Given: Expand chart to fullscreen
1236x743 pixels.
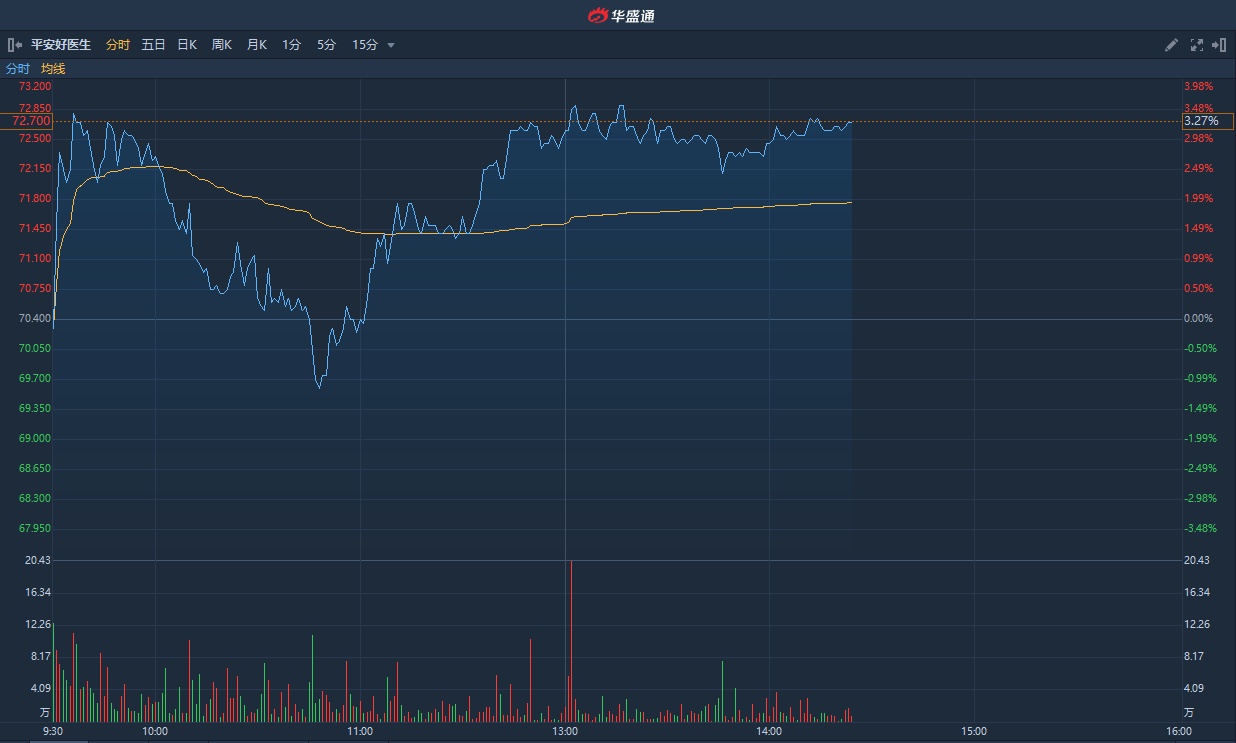Looking at the screenshot, I should [x=1196, y=45].
